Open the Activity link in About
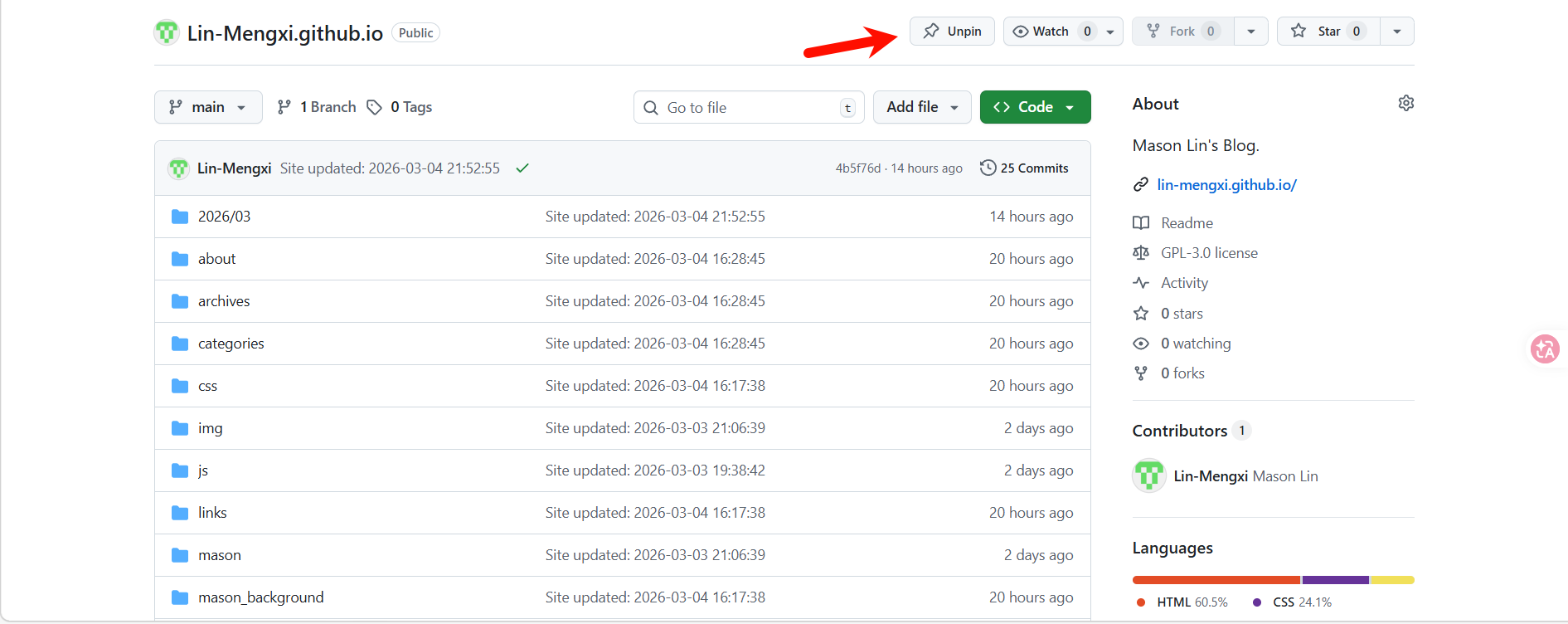 coord(1184,283)
